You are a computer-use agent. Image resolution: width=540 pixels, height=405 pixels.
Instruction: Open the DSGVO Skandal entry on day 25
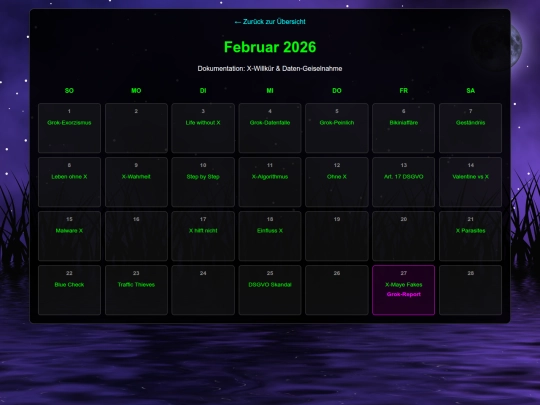point(270,285)
